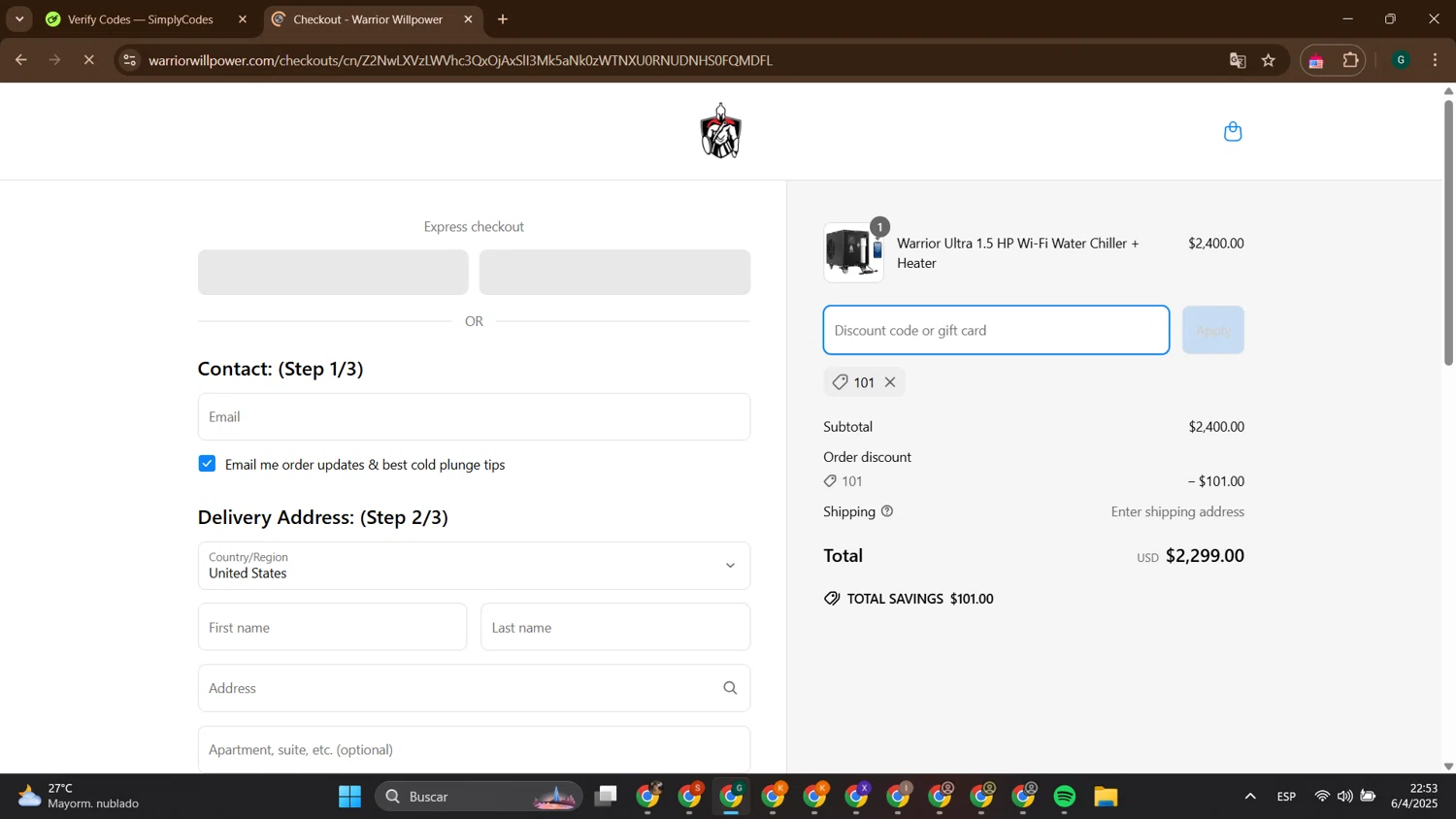This screenshot has width=1456, height=819.
Task: Expand the Country/Region dropdown
Action: [474, 566]
